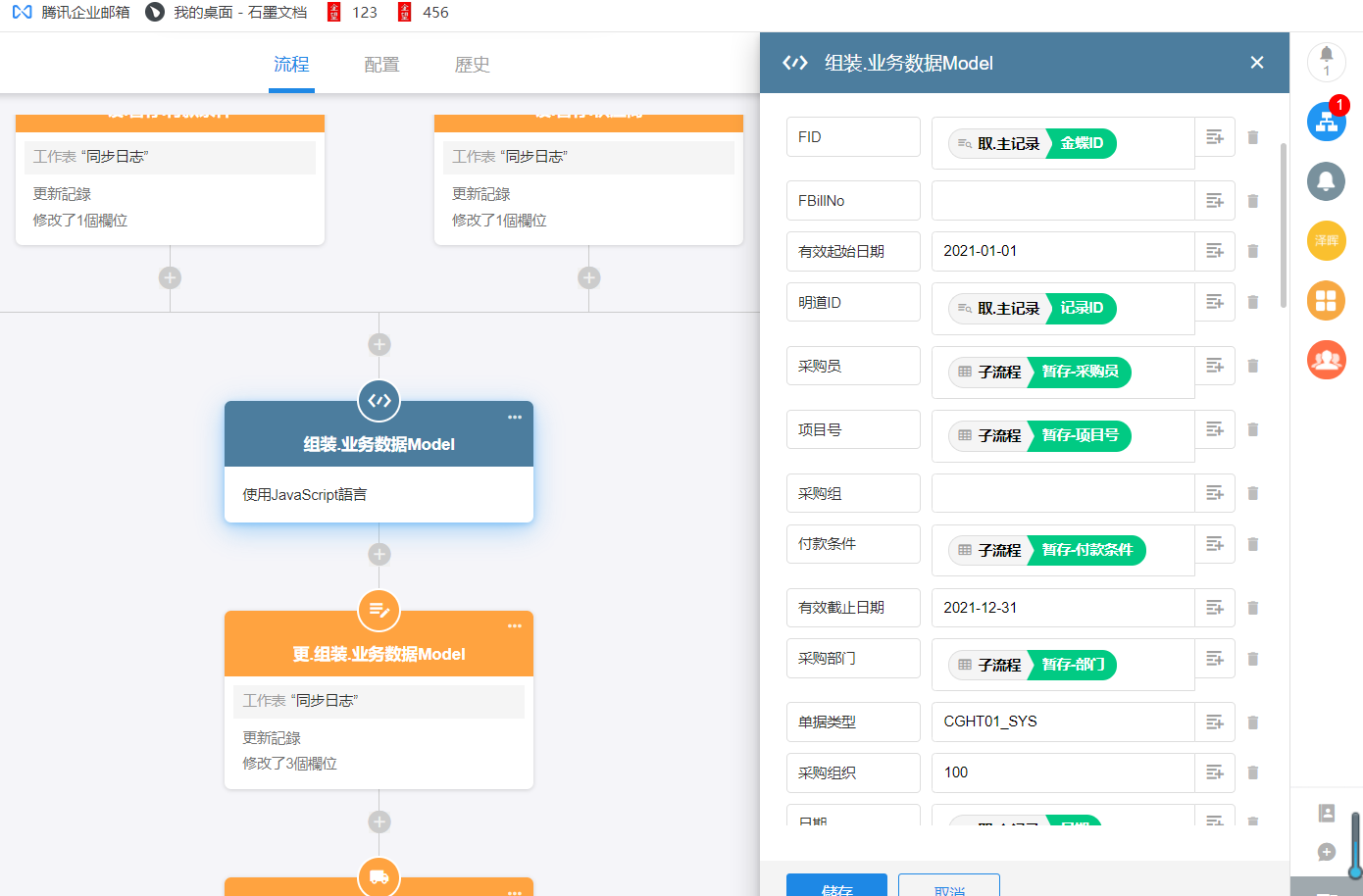Switch to the 歷史 tab
Screen dimensions: 1363x896
(472, 65)
